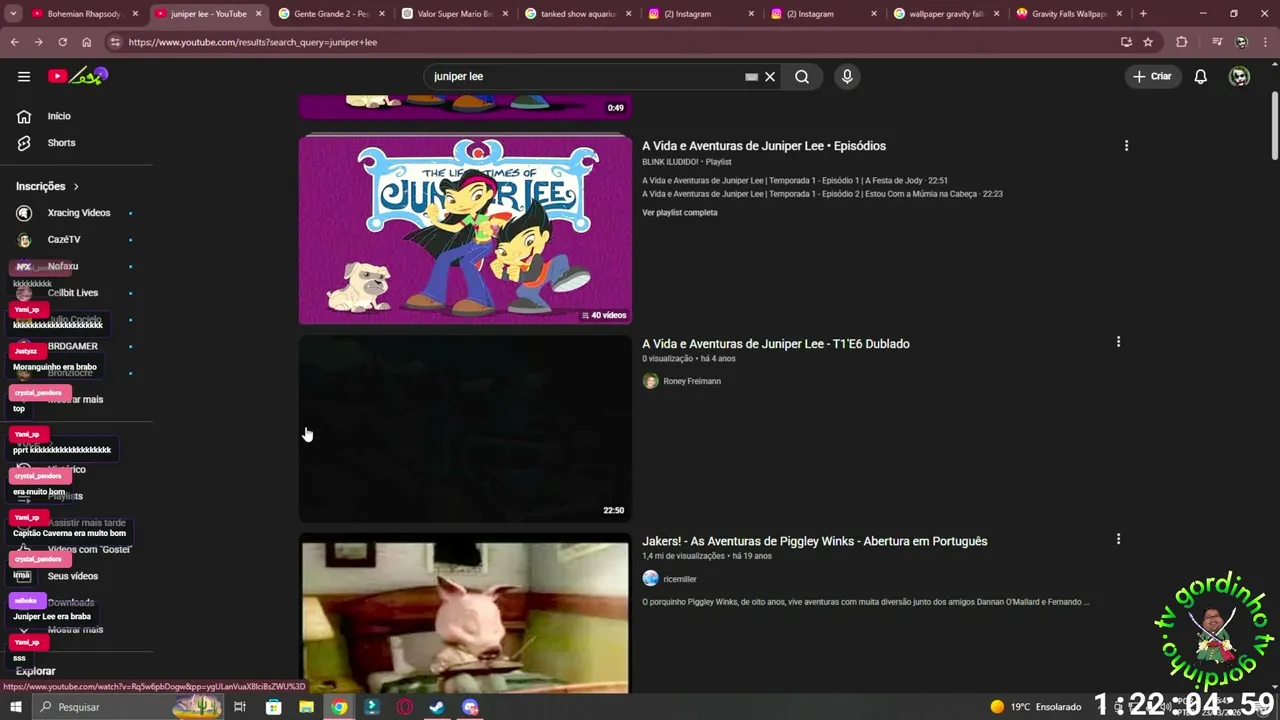The image size is (1280, 720).
Task: Switch to the tanked show aquarium tab
Action: (x=577, y=14)
